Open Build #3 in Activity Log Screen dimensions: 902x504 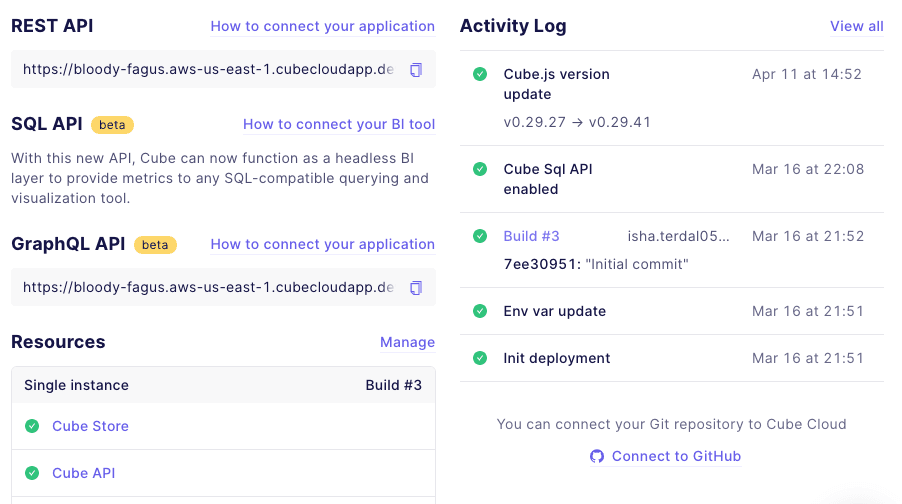click(531, 236)
